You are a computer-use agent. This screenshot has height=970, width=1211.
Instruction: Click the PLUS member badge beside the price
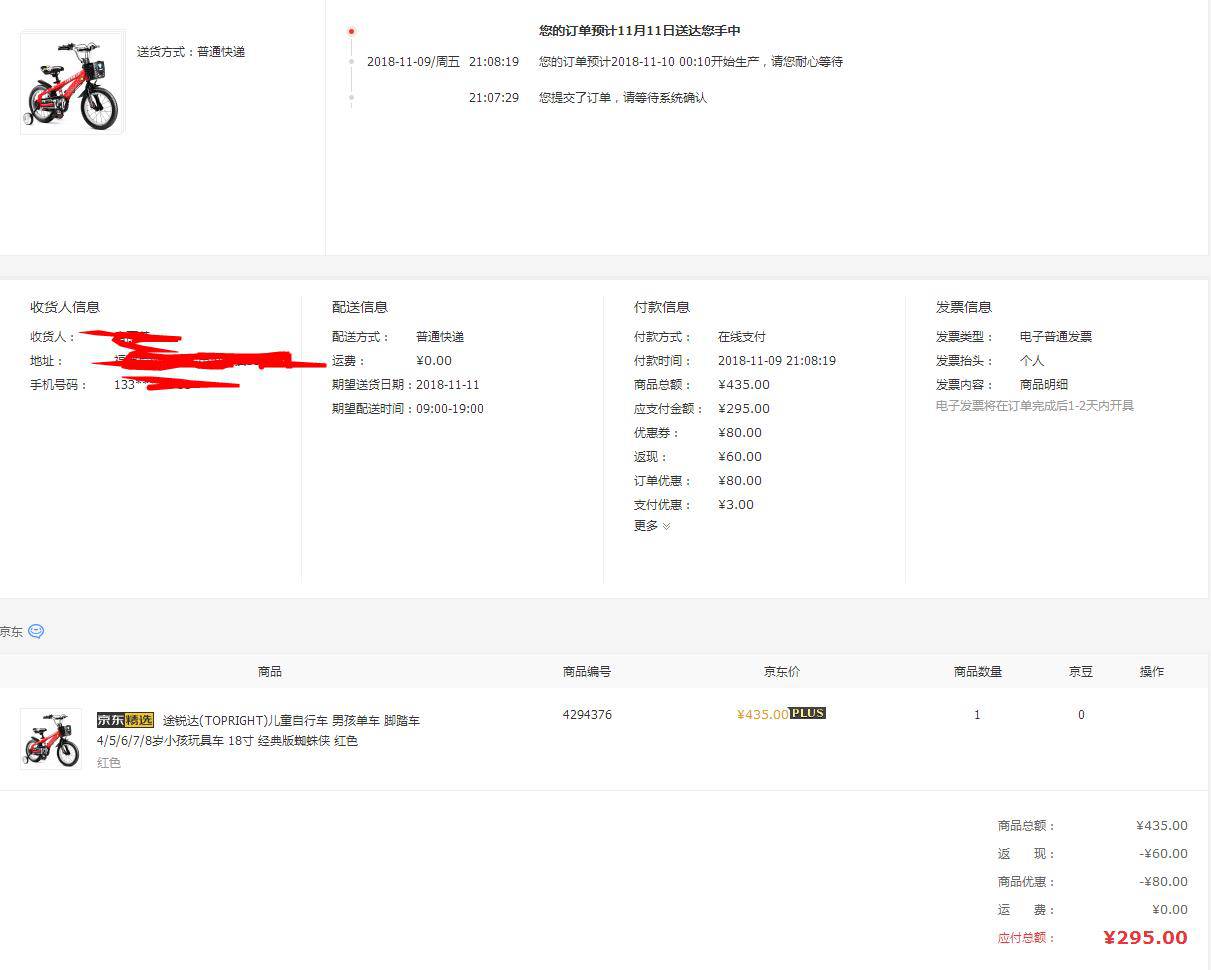point(808,713)
